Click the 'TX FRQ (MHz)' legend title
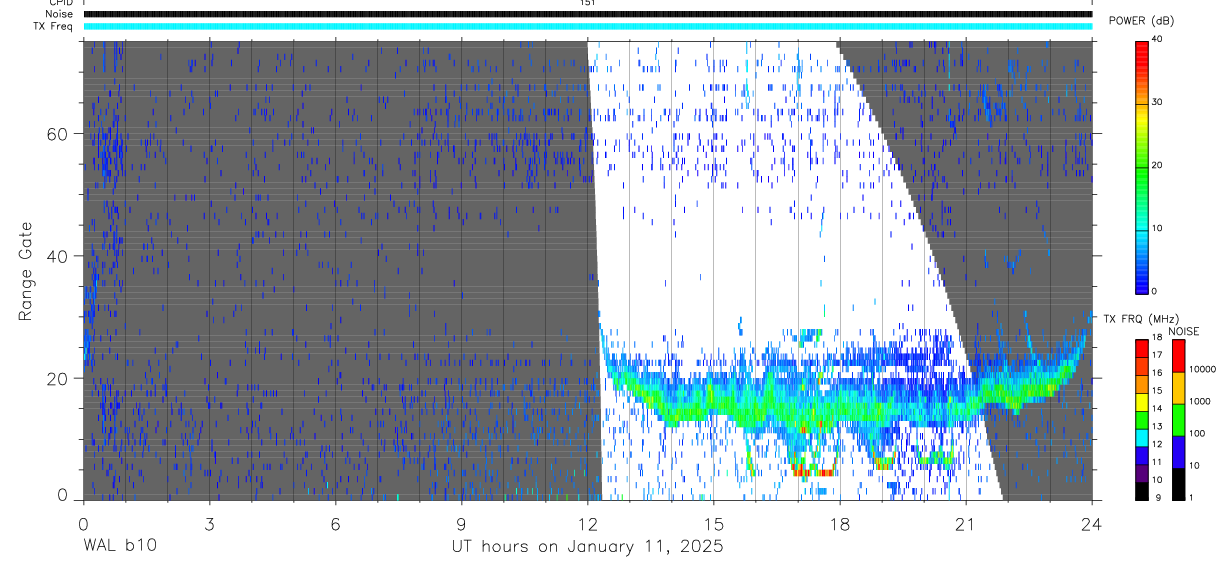 [x=1141, y=319]
